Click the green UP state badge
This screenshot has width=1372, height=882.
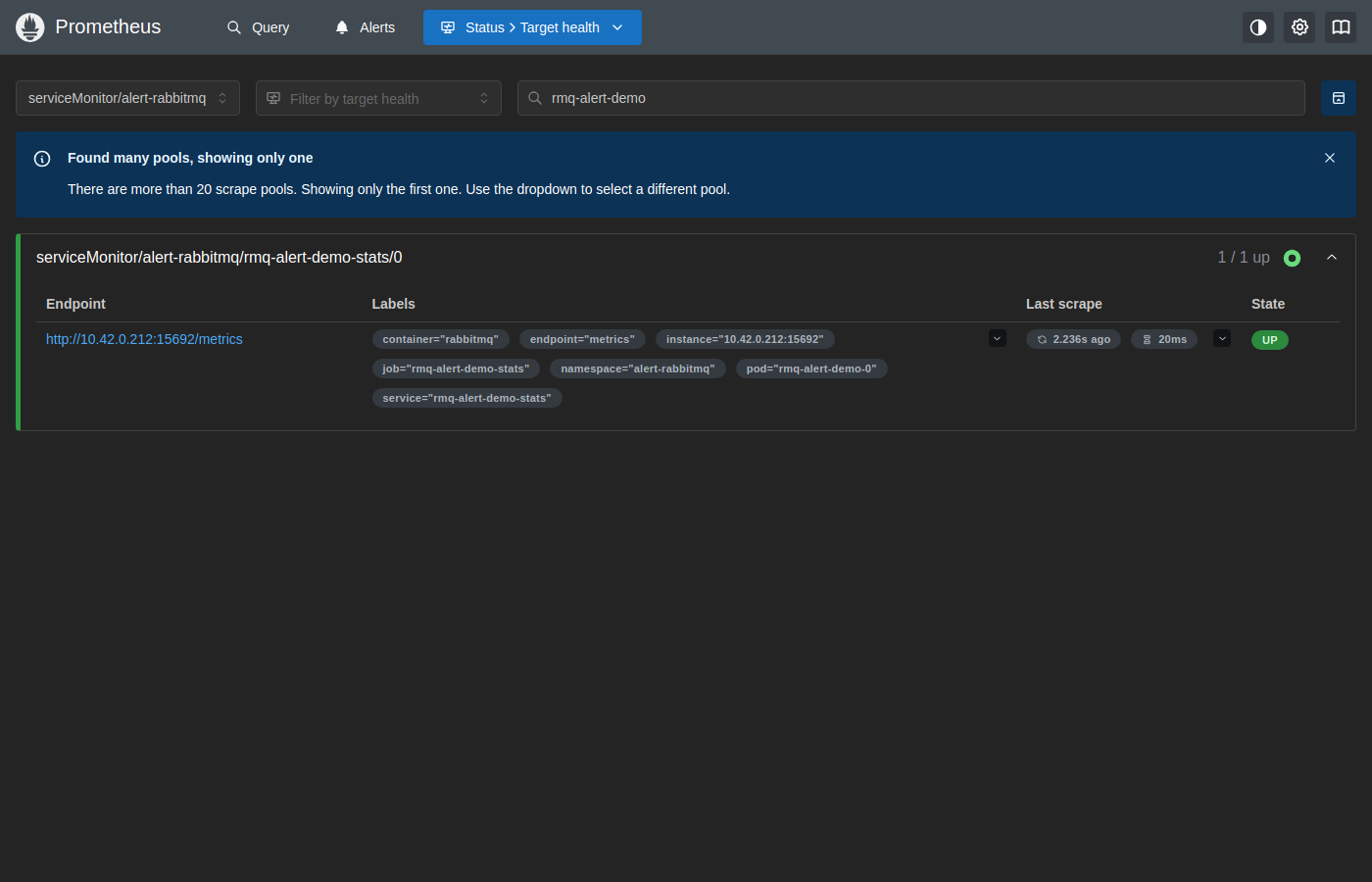pyautogui.click(x=1270, y=340)
